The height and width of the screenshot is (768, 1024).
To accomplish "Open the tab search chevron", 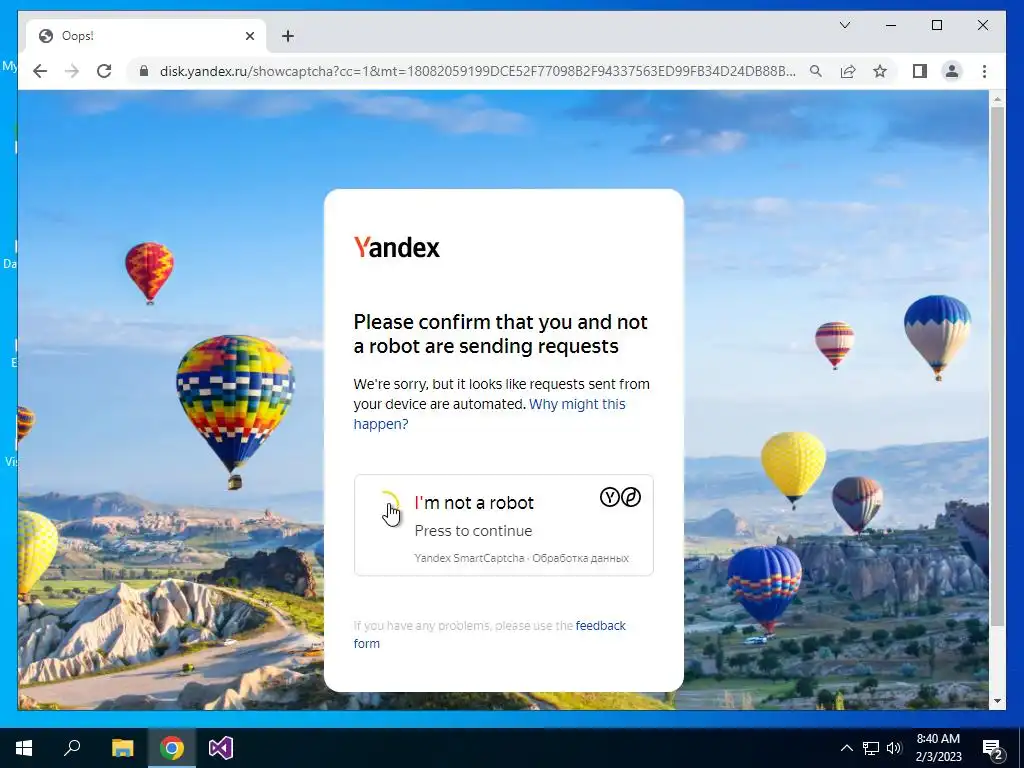I will click(844, 25).
